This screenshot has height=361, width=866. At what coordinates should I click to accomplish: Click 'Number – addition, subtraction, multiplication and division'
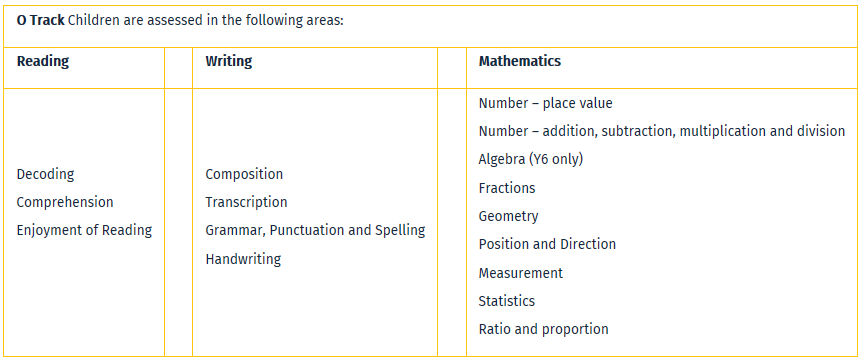[662, 131]
